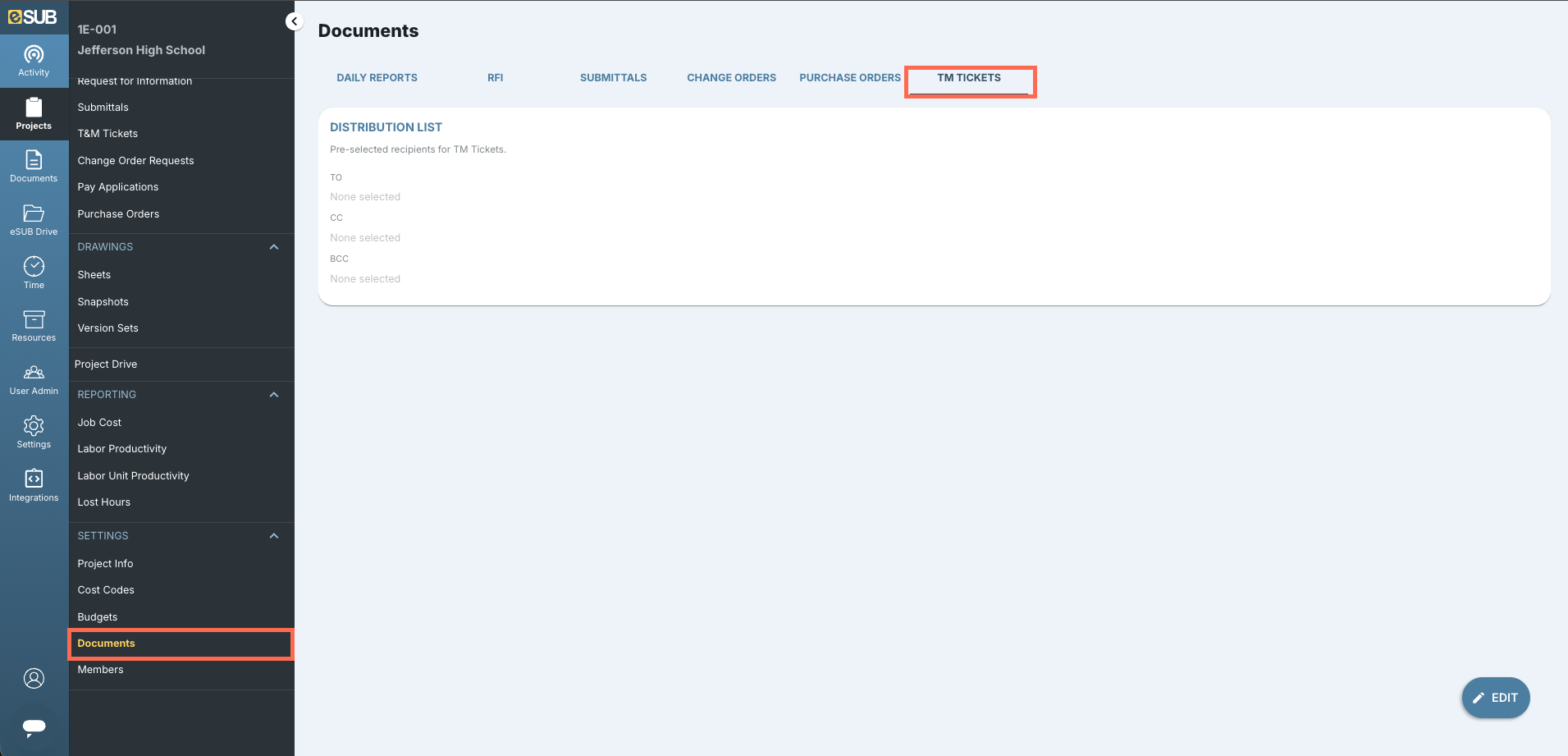
Task: Open Project Info settings
Action: [105, 564]
